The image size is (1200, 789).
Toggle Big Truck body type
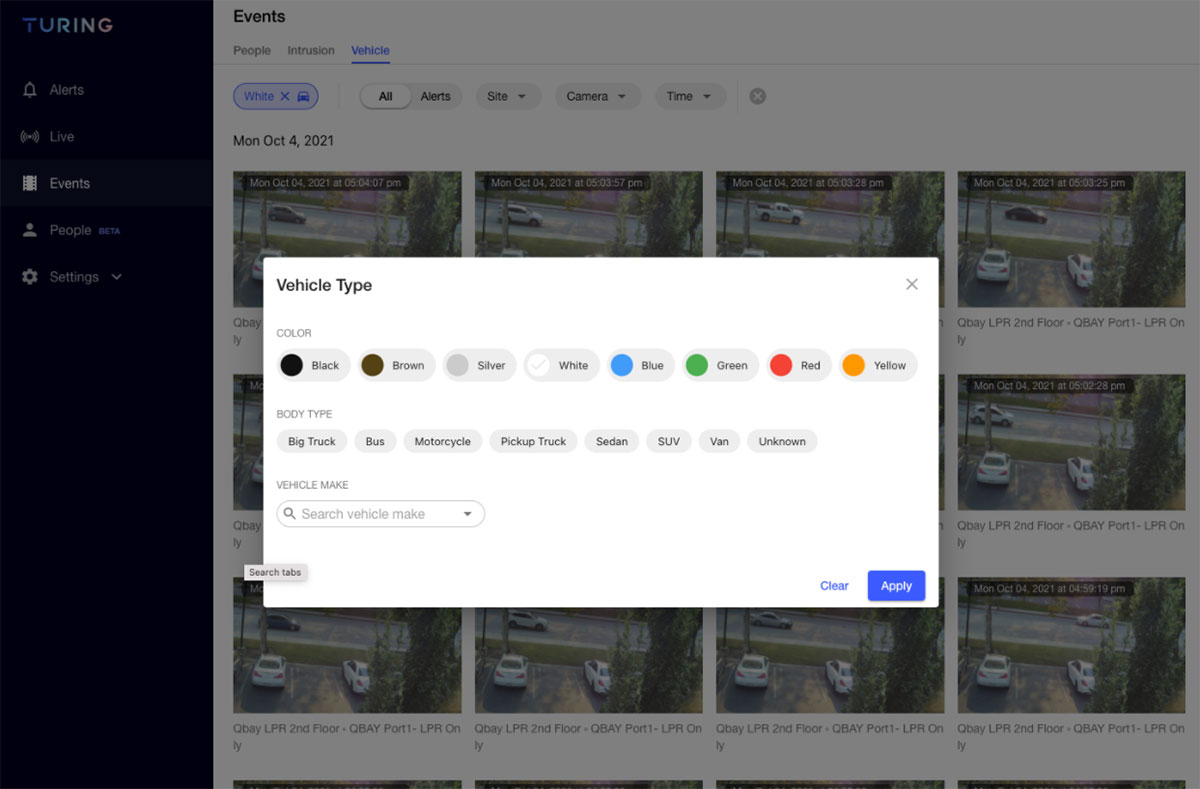(x=312, y=441)
